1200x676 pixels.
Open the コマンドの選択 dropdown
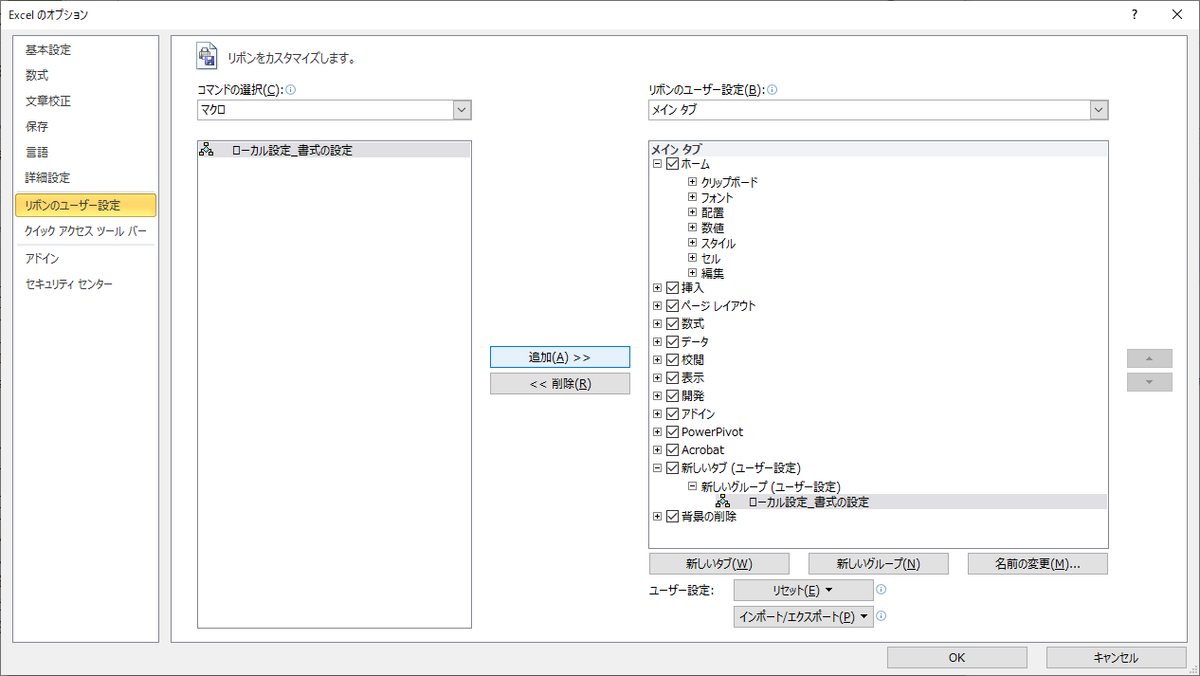[461, 110]
